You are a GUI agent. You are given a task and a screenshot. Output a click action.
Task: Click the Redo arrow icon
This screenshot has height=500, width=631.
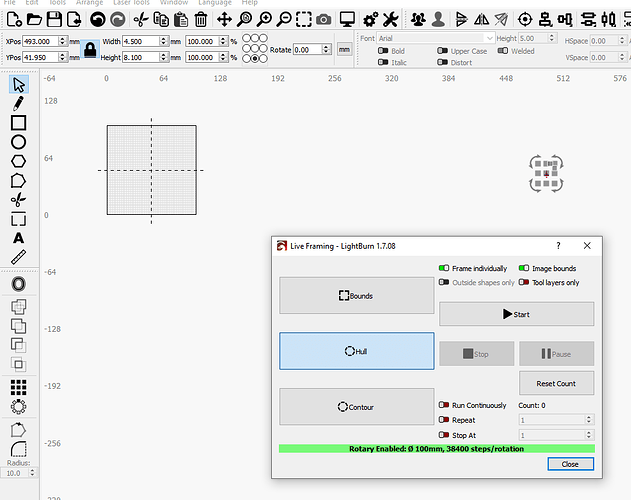[x=118, y=19]
